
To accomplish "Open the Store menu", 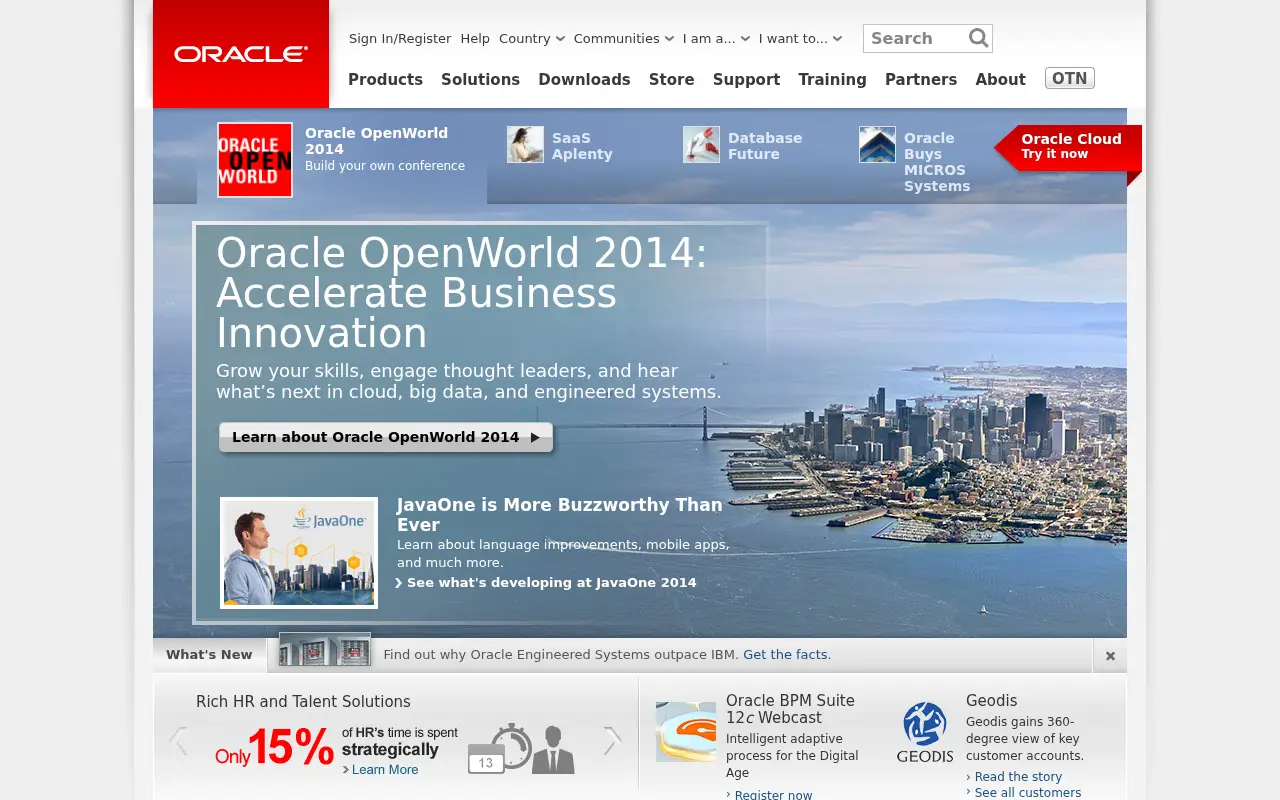I will coord(671,79).
